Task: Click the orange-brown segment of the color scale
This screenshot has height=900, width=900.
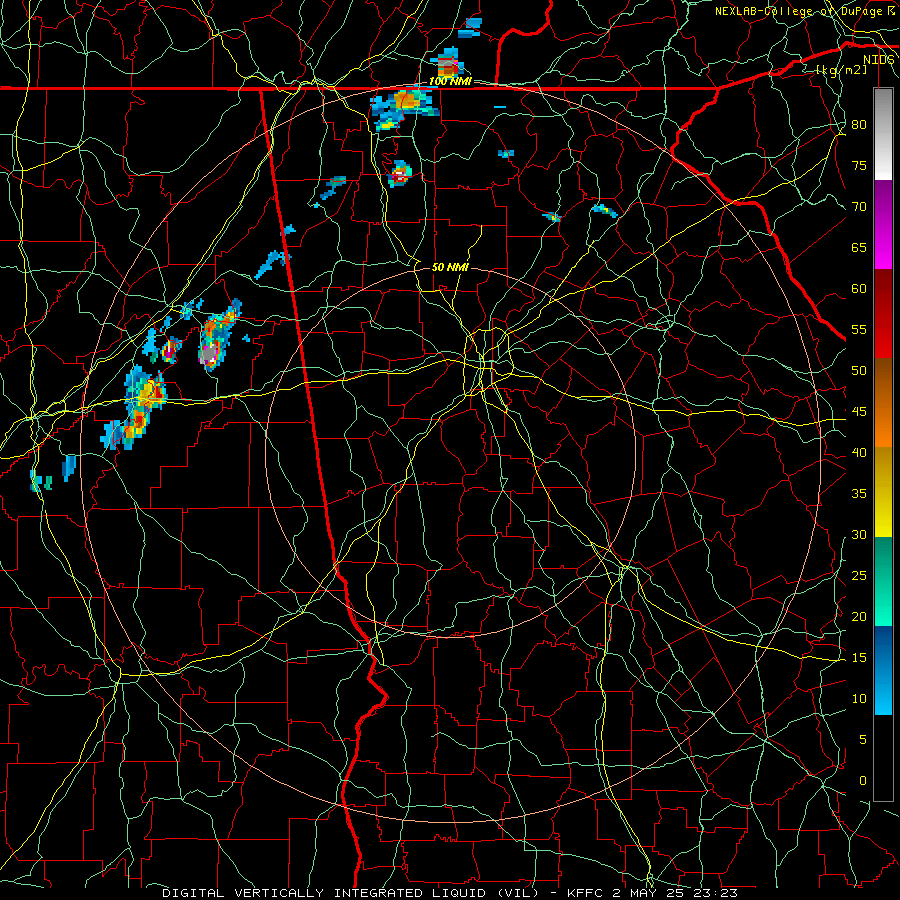Action: [x=883, y=403]
